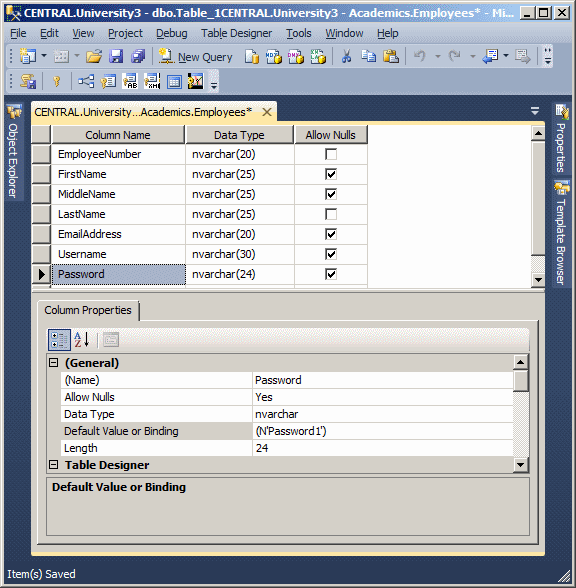Check Allow Nulls for LastName
The height and width of the screenshot is (588, 576).
coord(331,214)
